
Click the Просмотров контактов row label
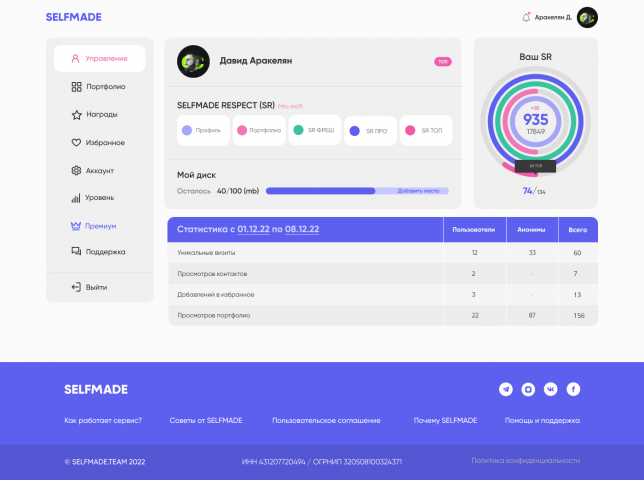(x=212, y=273)
